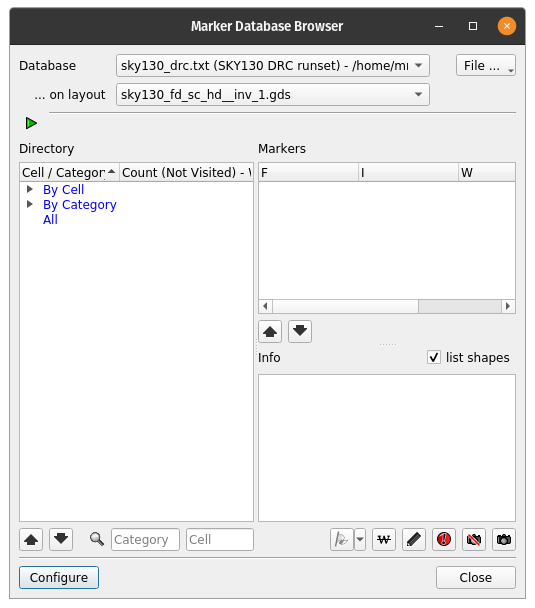The height and width of the screenshot is (608, 535).
Task: Click the add snapshot camera icon
Action: point(504,539)
